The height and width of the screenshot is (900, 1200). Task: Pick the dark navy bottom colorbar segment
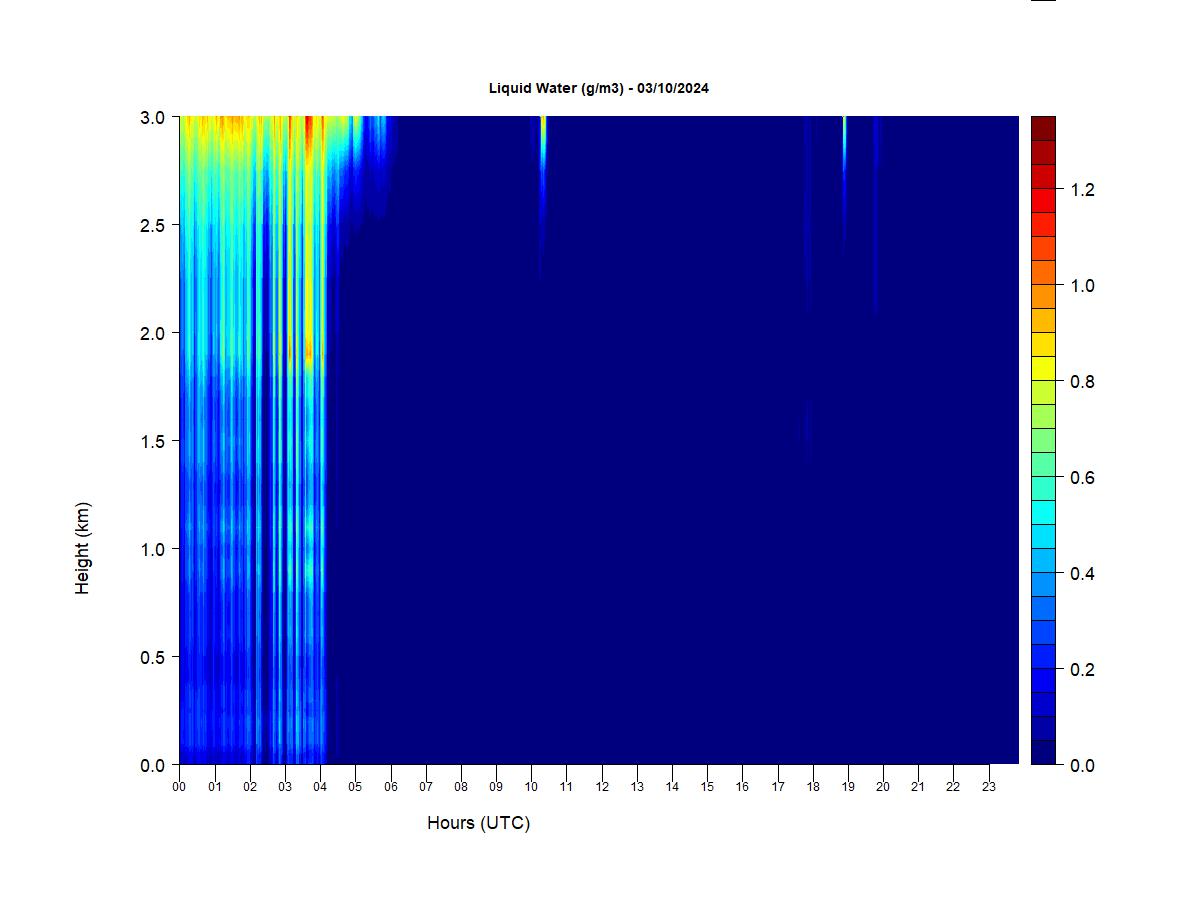[x=1043, y=753]
